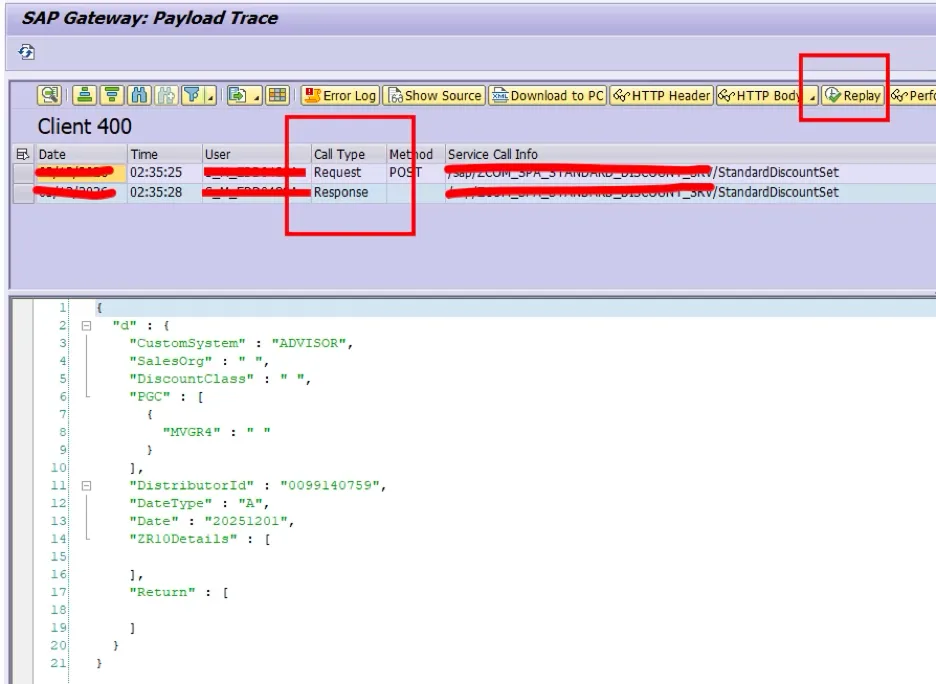Click Download to PC
Screen dimensions: 936x684
[x=547, y=95]
